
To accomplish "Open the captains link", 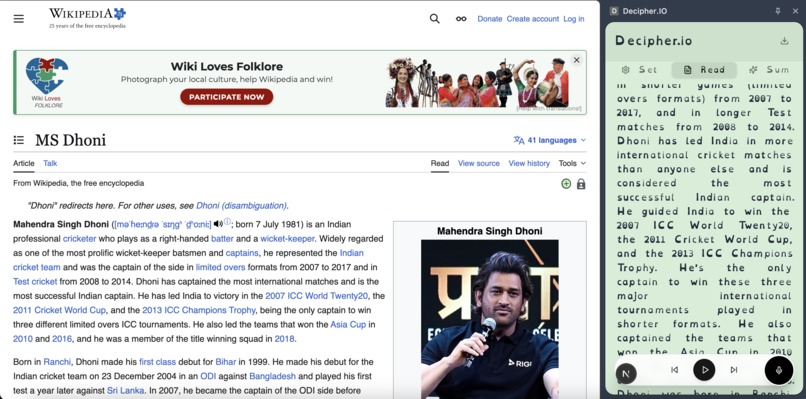I will (242, 253).
